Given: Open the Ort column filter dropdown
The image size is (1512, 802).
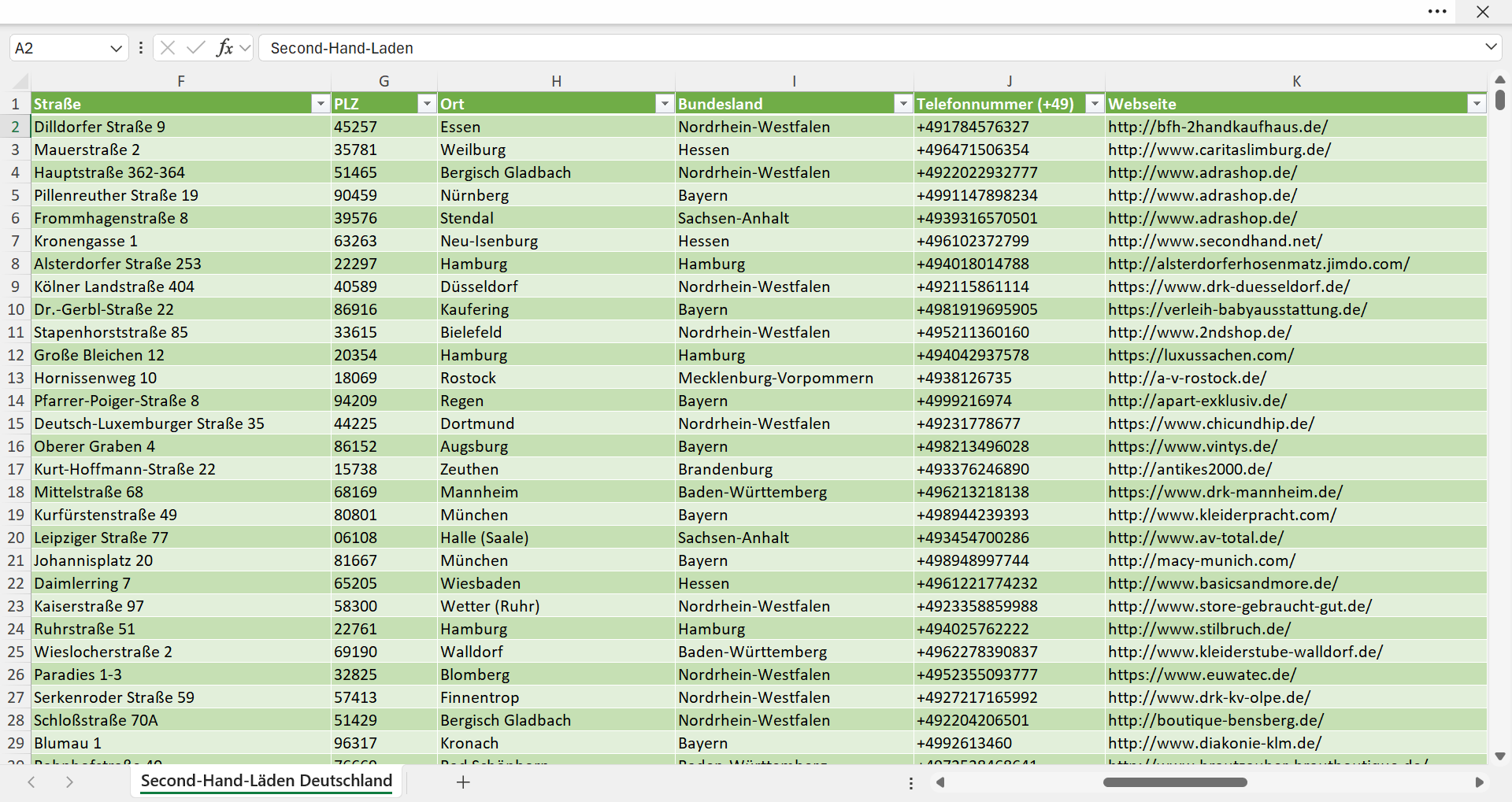Looking at the screenshot, I should pos(665,104).
